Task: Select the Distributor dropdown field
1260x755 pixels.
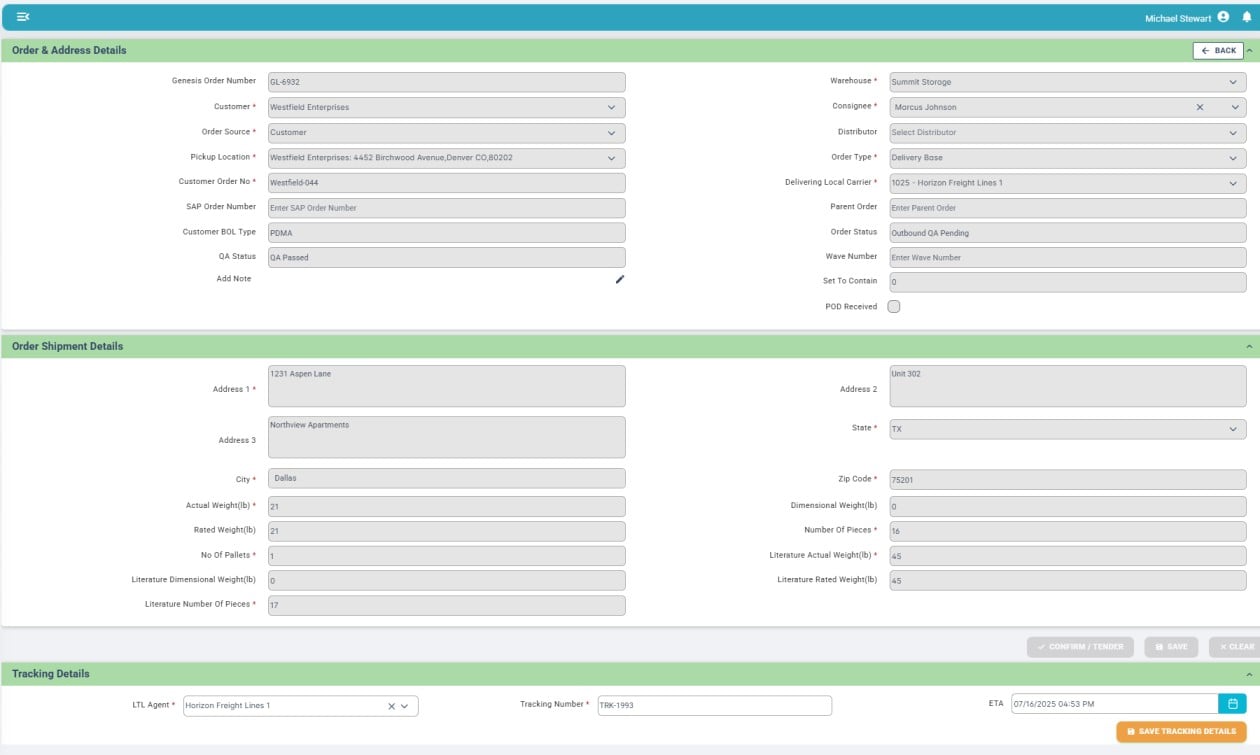Action: coord(1068,132)
